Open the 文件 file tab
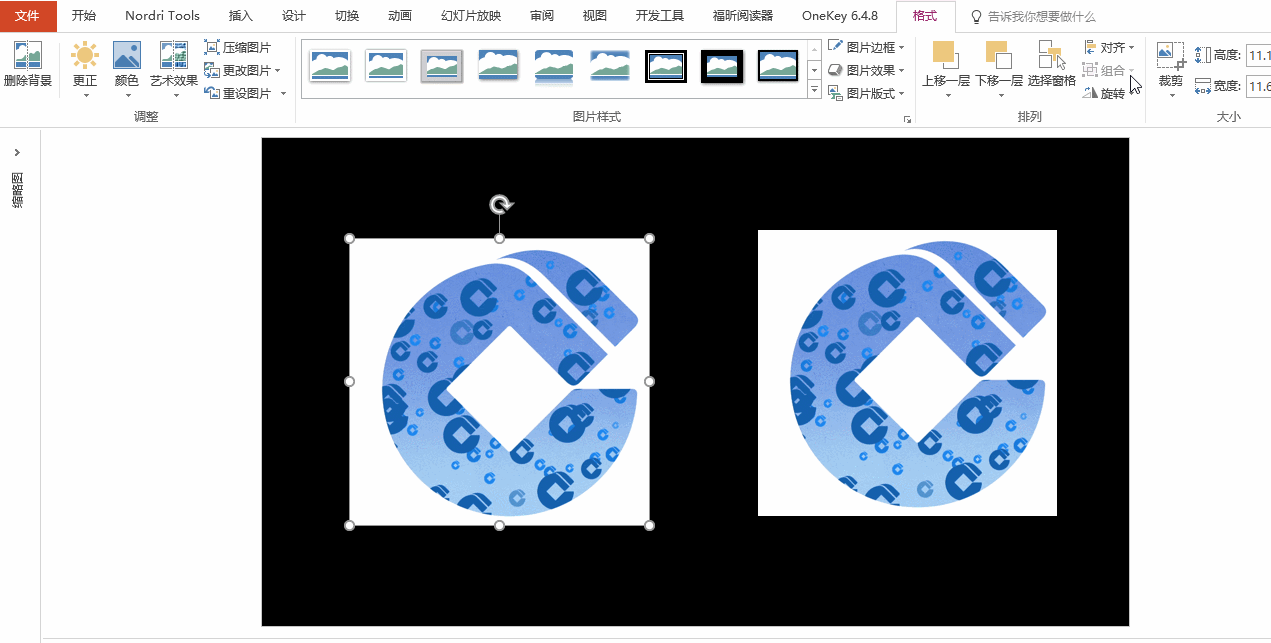The width and height of the screenshot is (1271, 643). pos(27,16)
